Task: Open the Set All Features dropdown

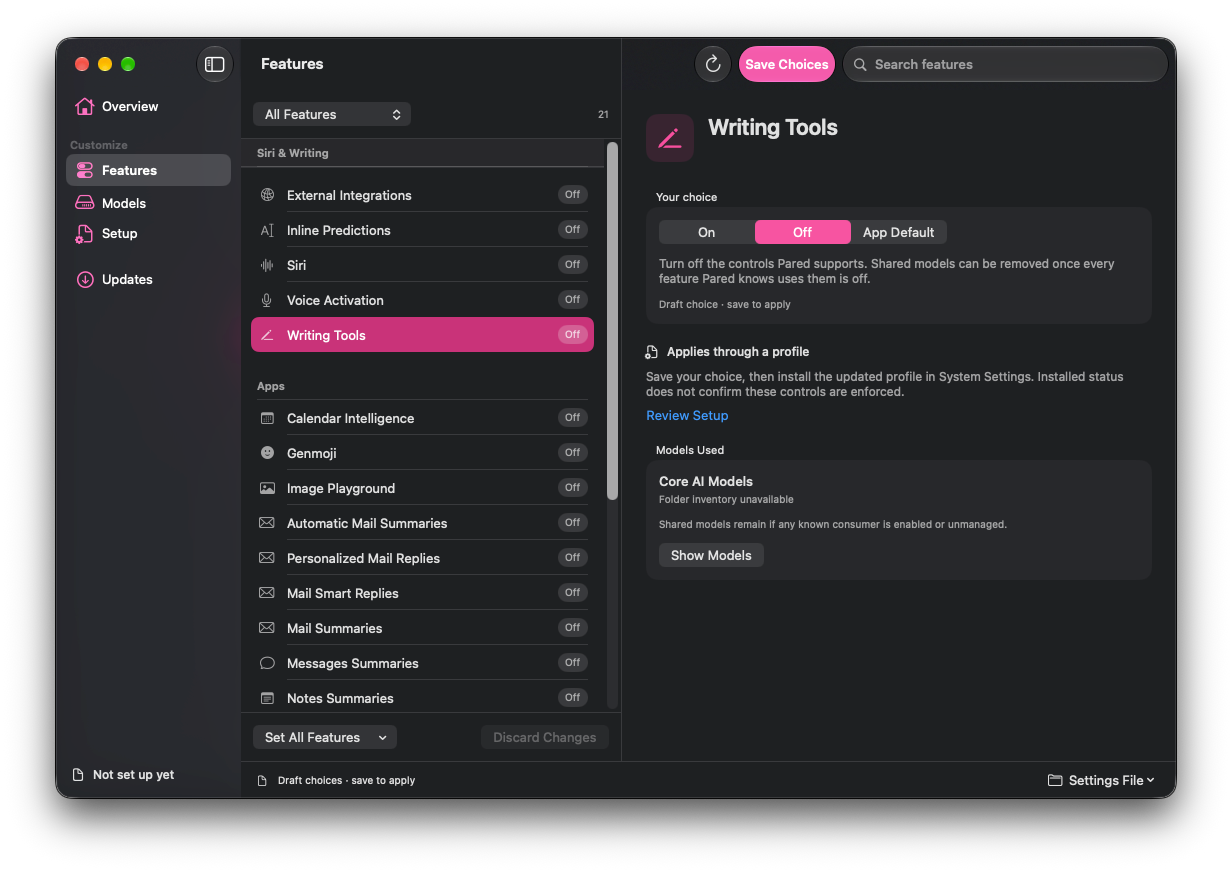Action: (325, 737)
